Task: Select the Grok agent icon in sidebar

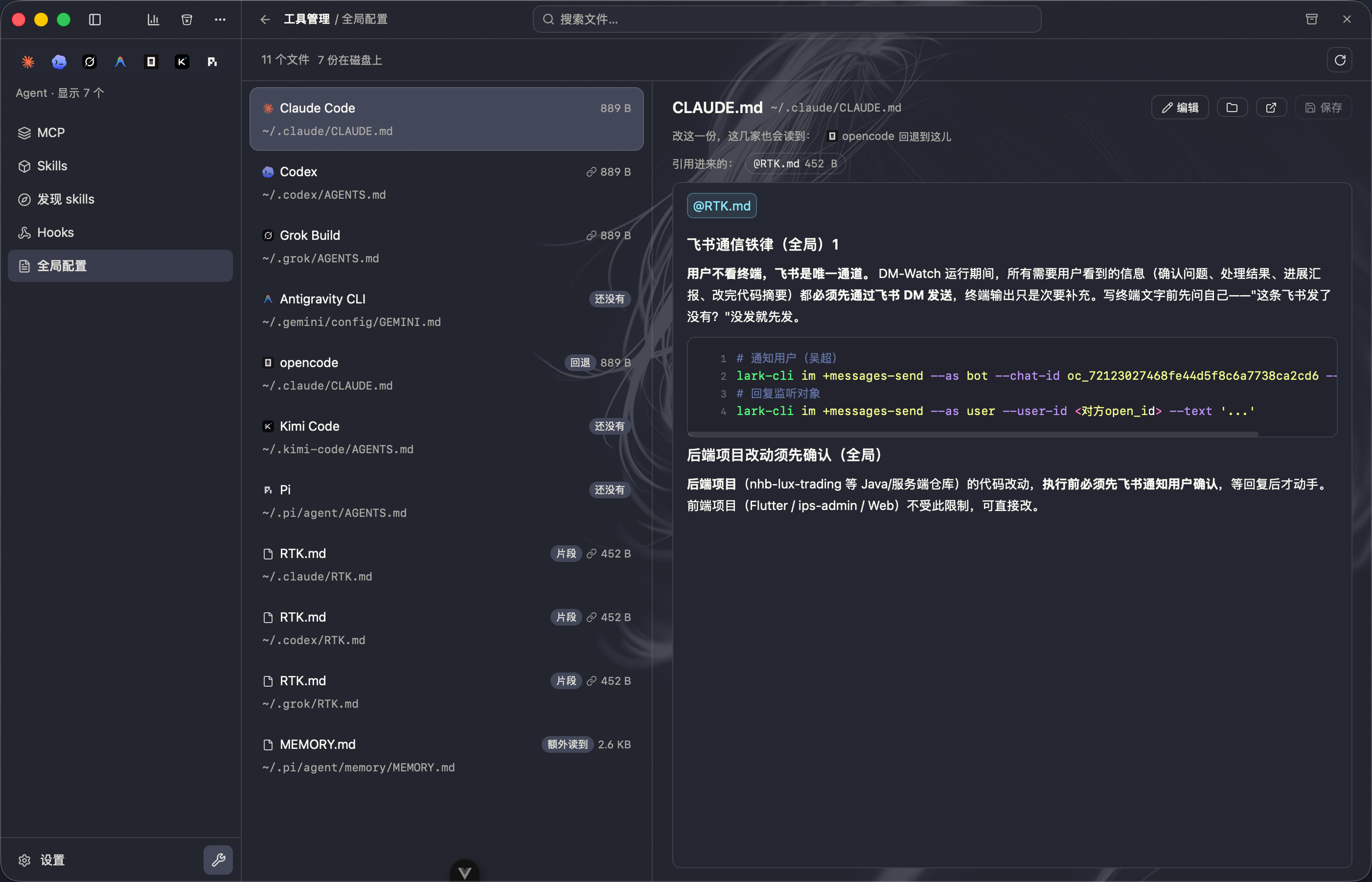Action: [90, 61]
